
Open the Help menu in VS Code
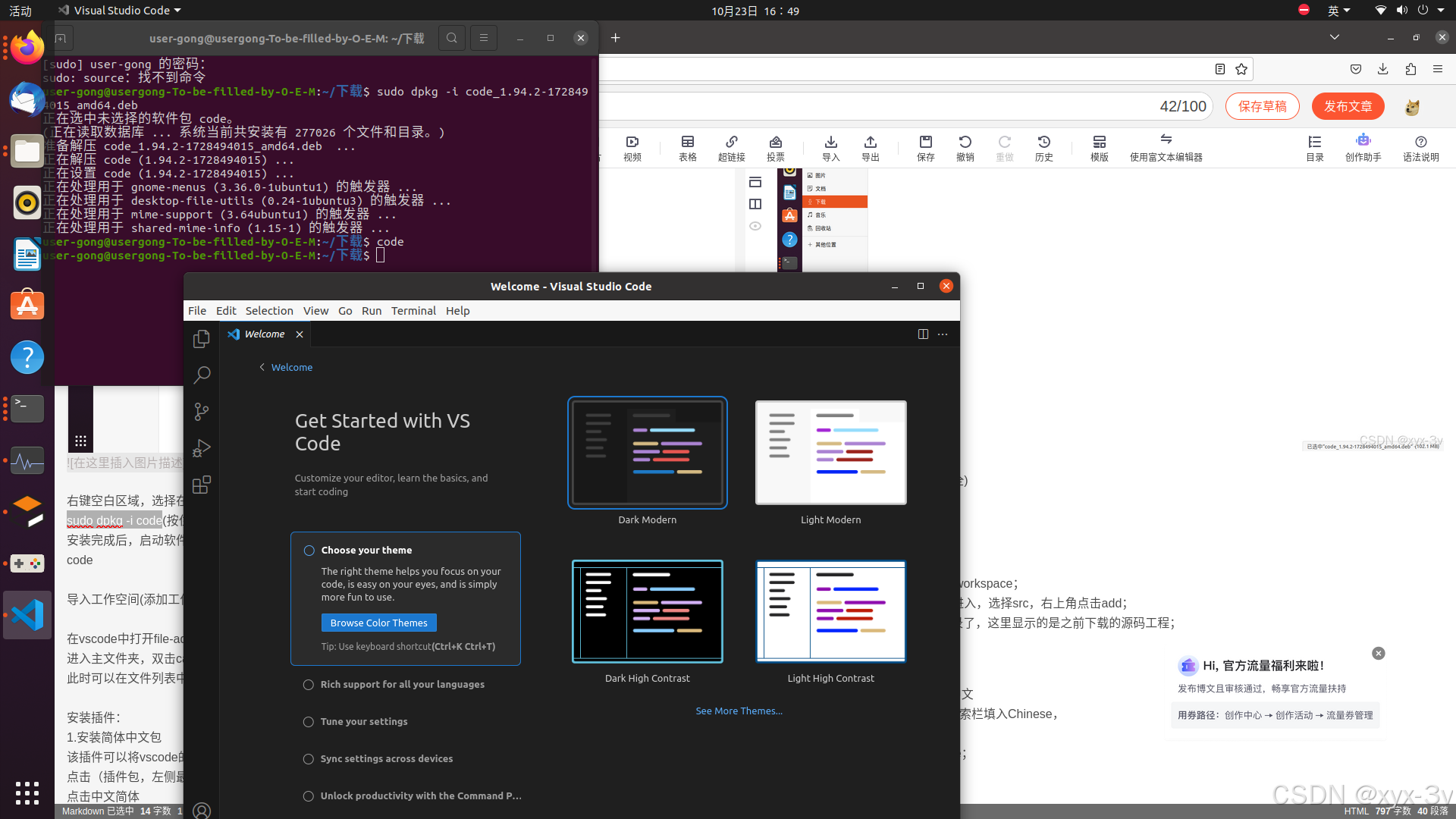coord(457,311)
